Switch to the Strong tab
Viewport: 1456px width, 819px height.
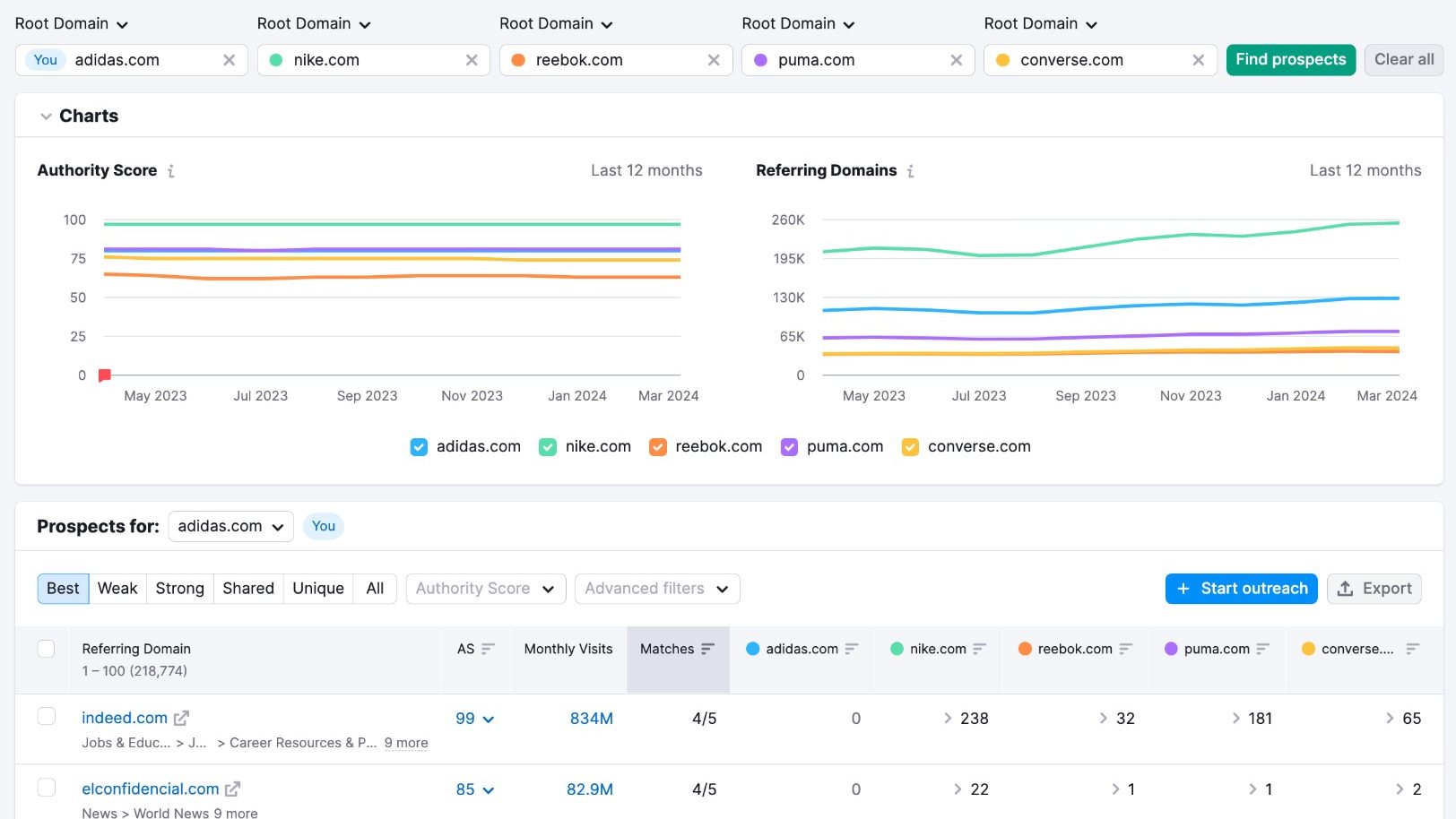click(180, 589)
